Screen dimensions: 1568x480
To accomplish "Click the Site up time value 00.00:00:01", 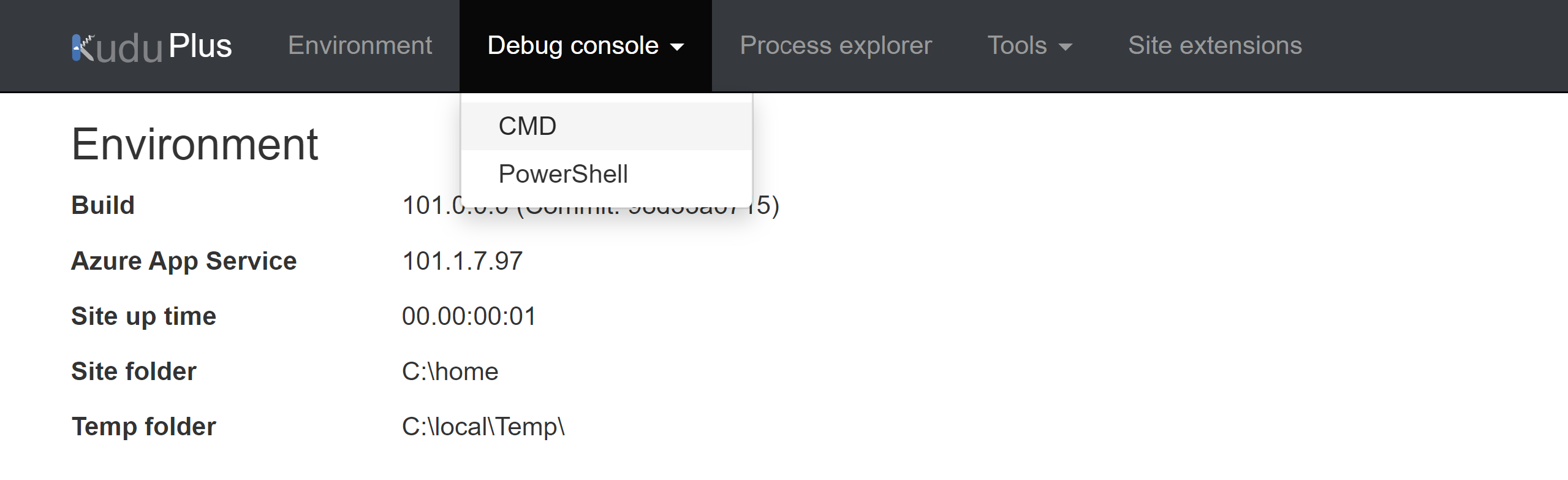I will 469,316.
